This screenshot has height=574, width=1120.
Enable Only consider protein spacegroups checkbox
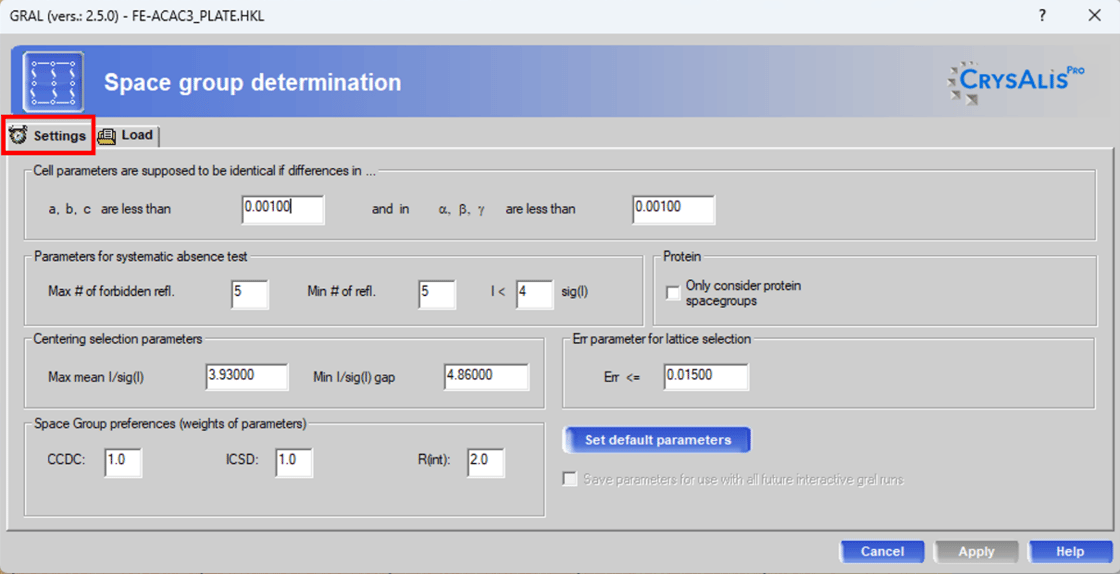pyautogui.click(x=674, y=293)
